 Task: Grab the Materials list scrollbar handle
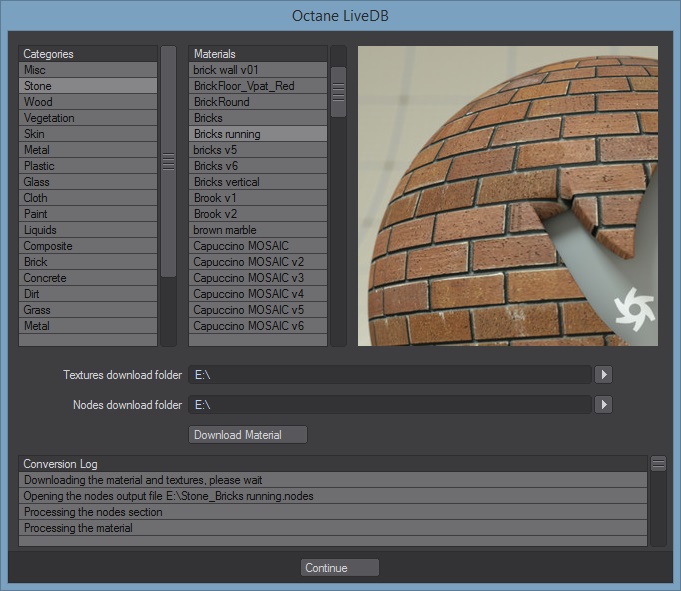[338, 92]
